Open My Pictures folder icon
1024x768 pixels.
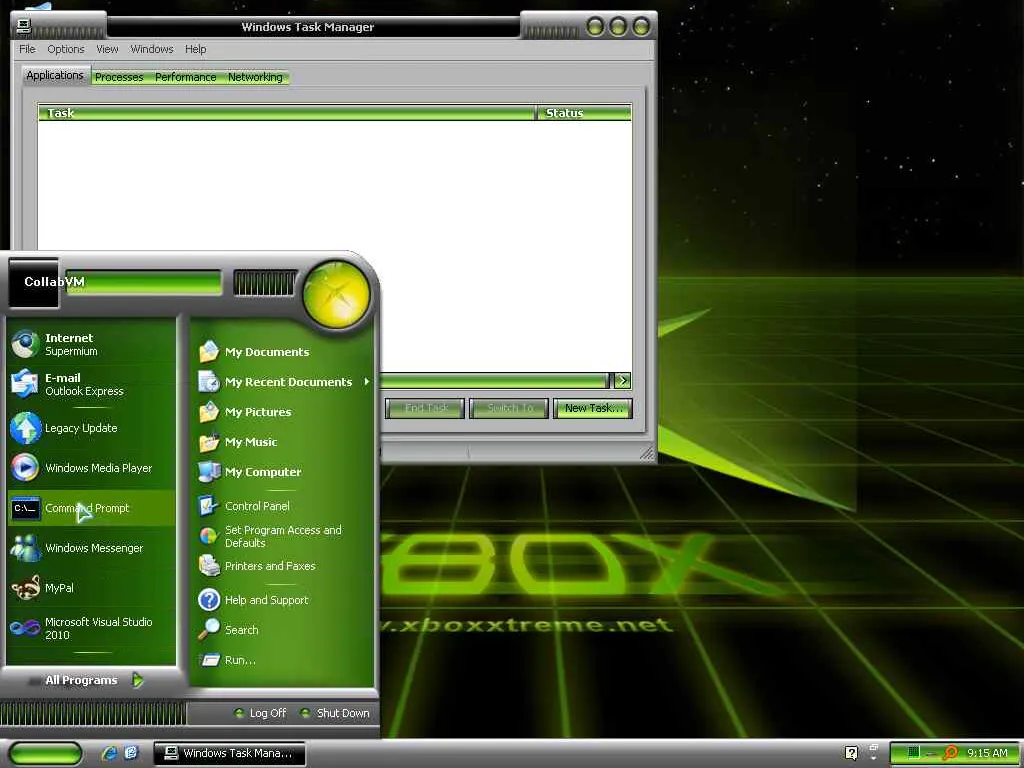[209, 412]
